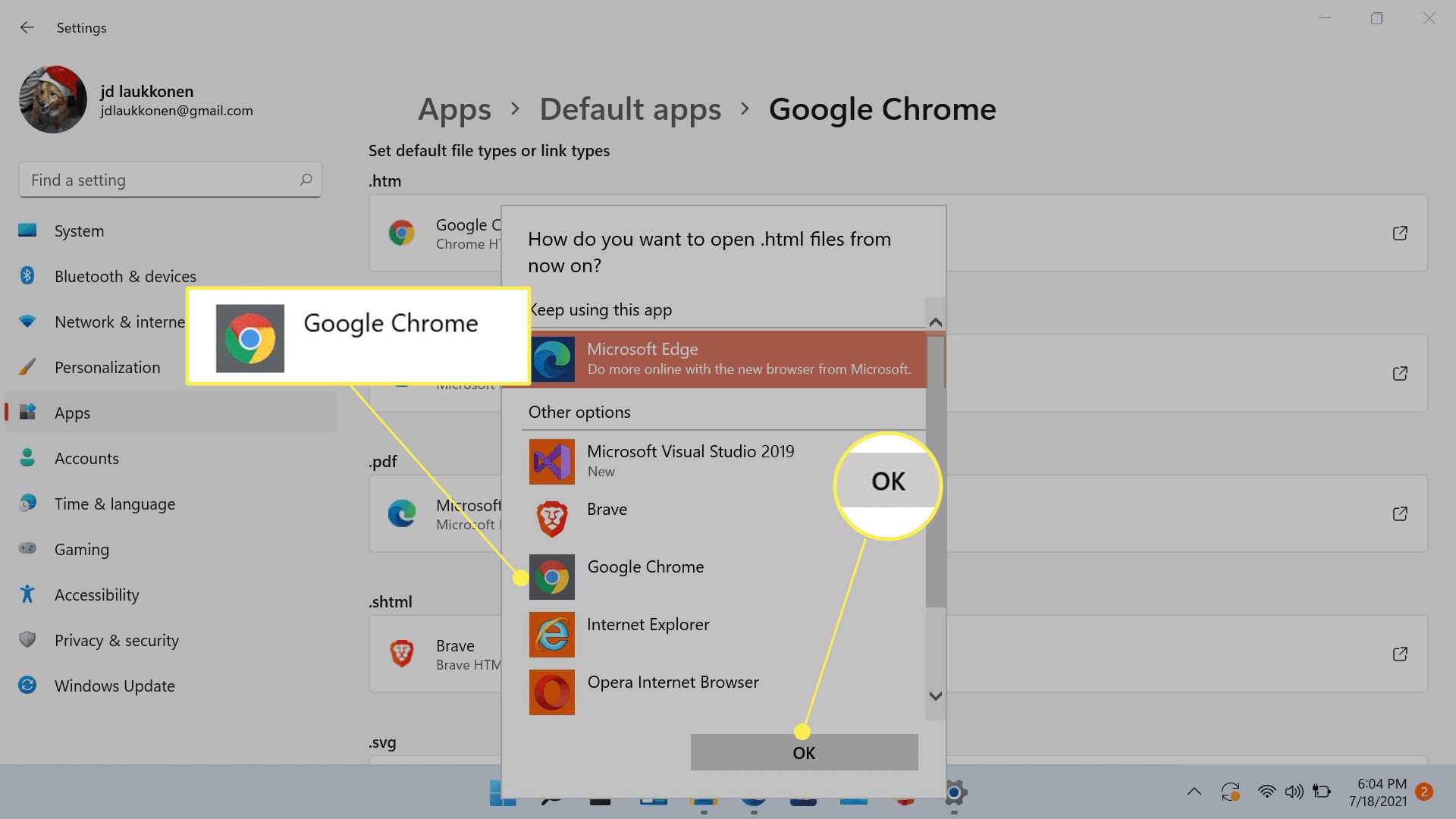Click the bottom OK button
This screenshot has width=1456, height=819.
tap(803, 752)
